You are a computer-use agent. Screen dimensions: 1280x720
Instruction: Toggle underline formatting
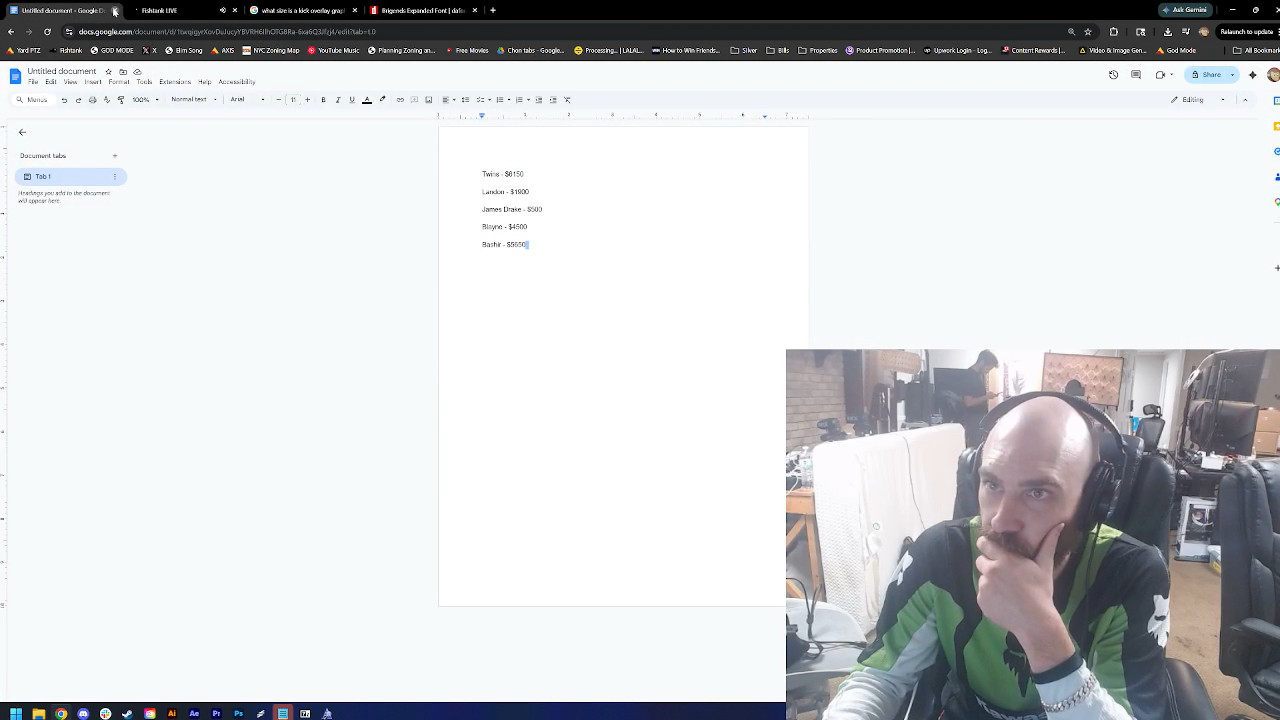pyautogui.click(x=352, y=100)
